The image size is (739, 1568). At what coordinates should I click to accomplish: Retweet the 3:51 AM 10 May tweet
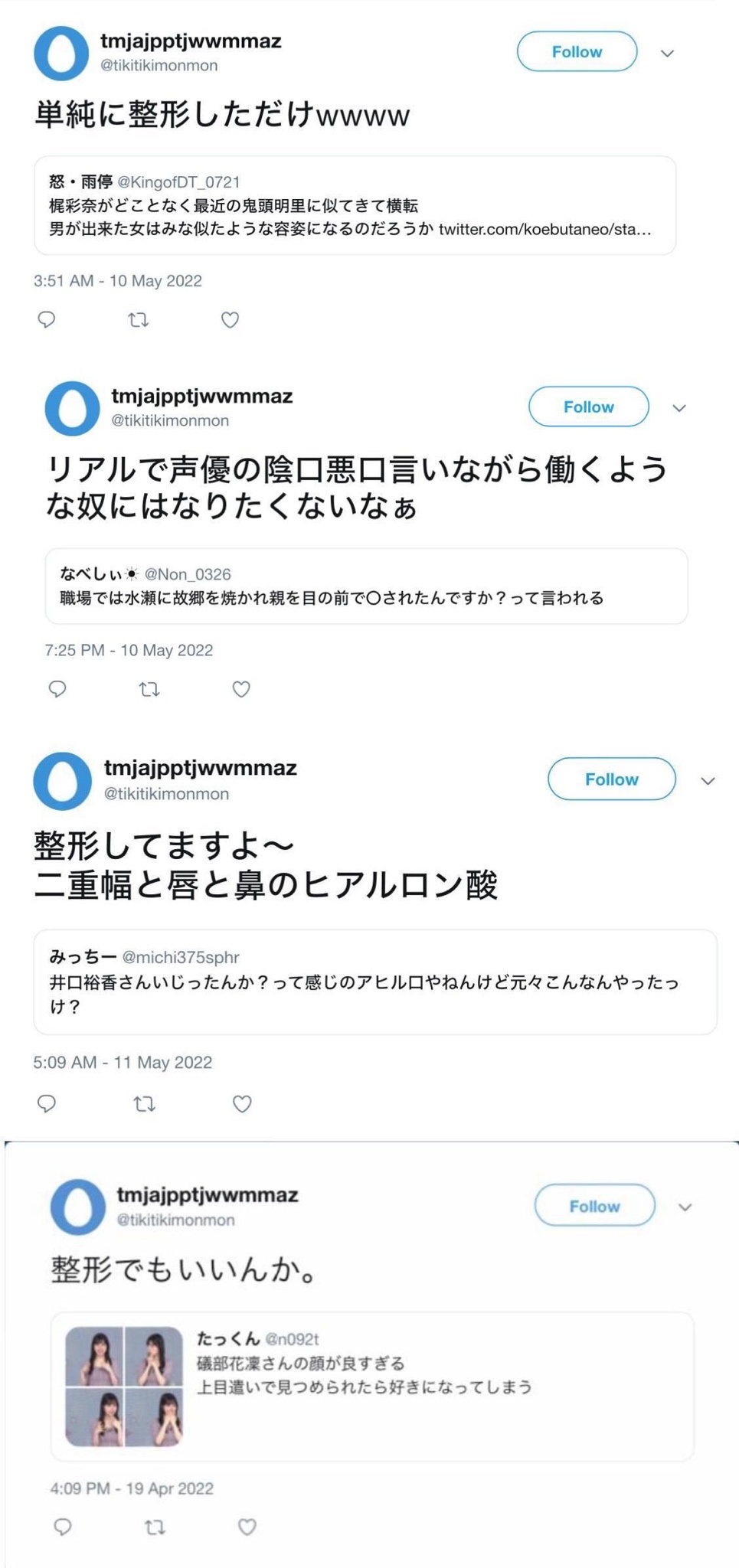tap(138, 319)
